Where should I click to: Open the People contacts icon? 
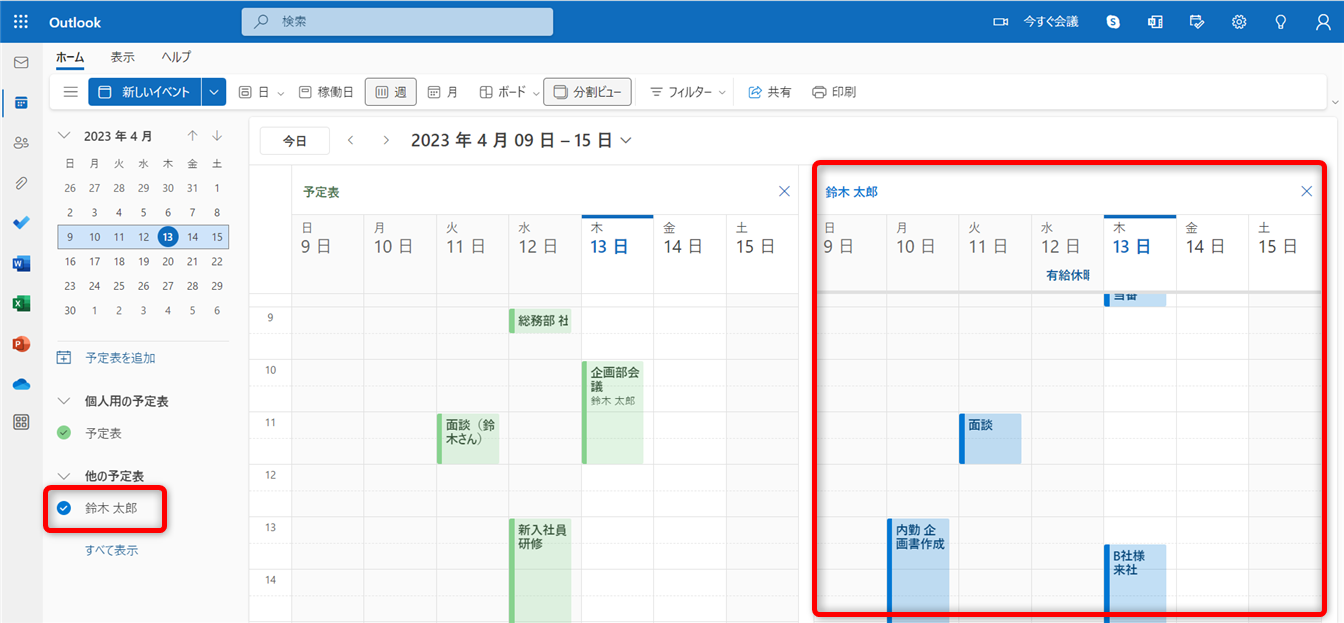(21, 143)
